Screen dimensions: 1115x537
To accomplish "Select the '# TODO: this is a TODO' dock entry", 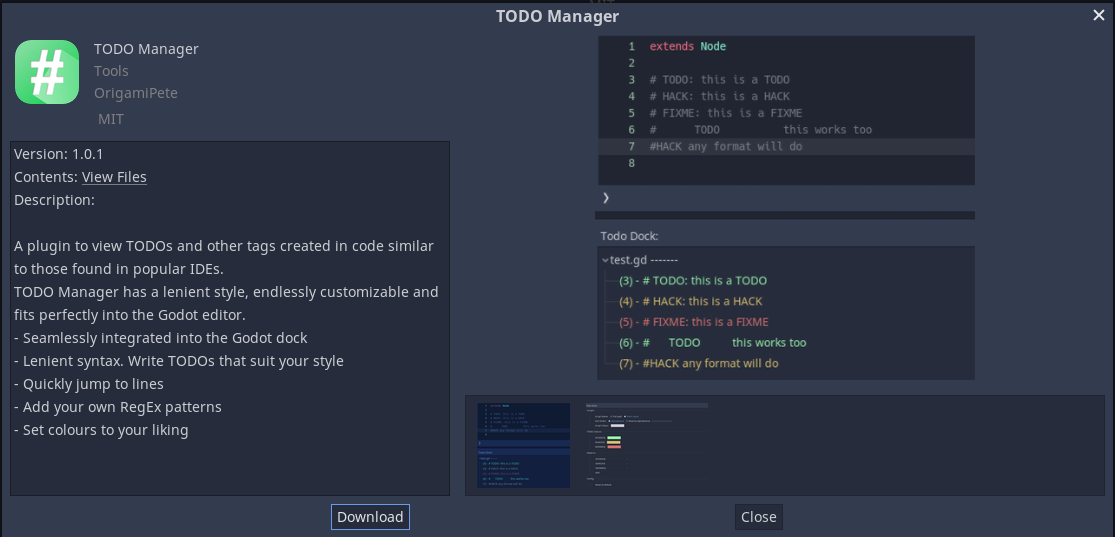I will pyautogui.click(x=693, y=281).
